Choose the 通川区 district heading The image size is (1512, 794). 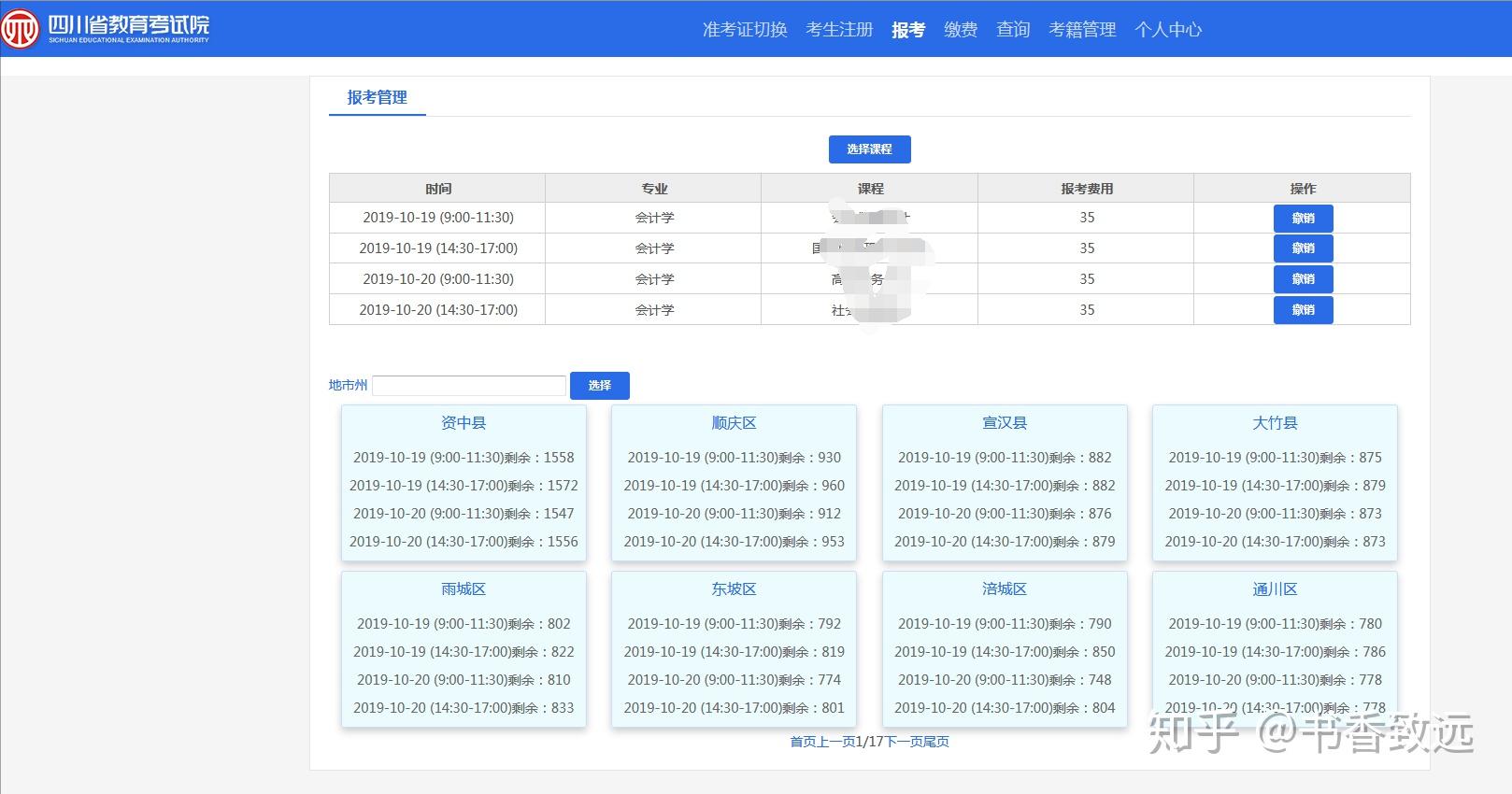[1276, 589]
